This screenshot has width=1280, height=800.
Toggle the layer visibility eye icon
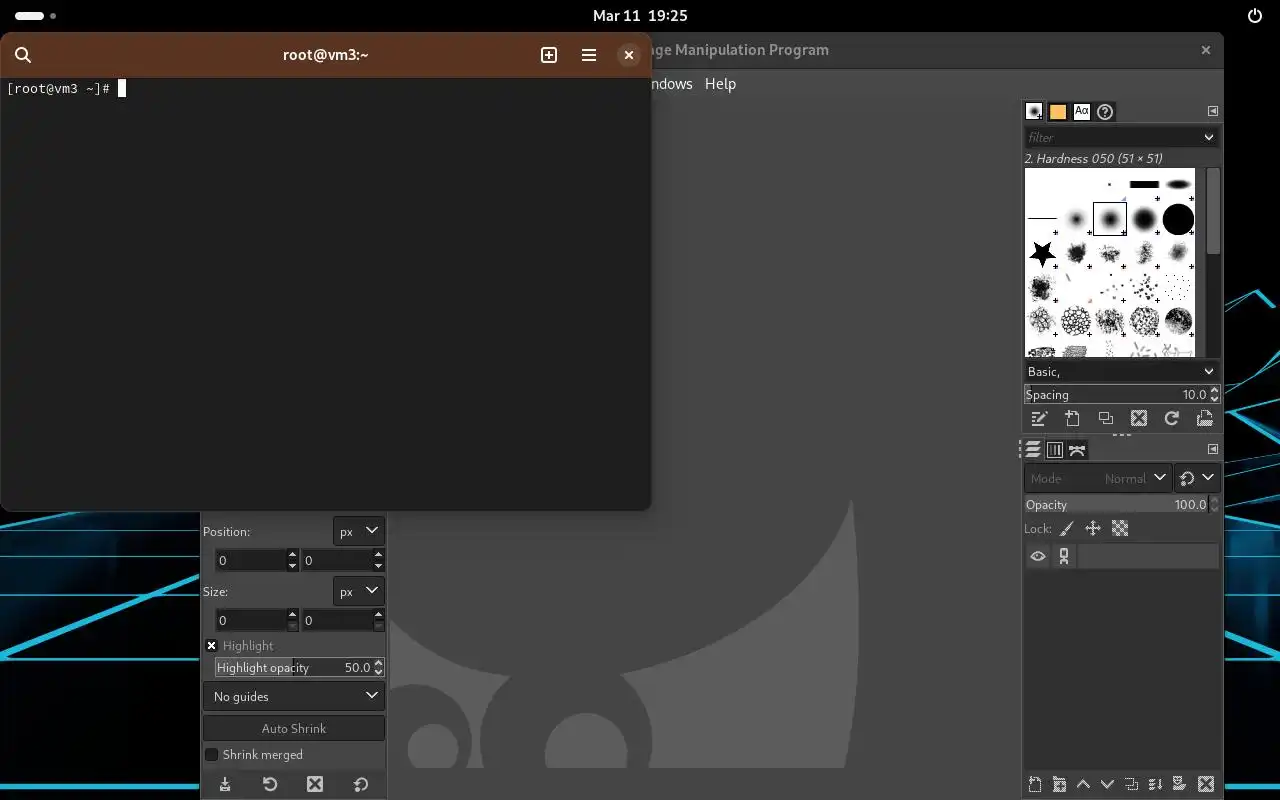pos(1038,557)
